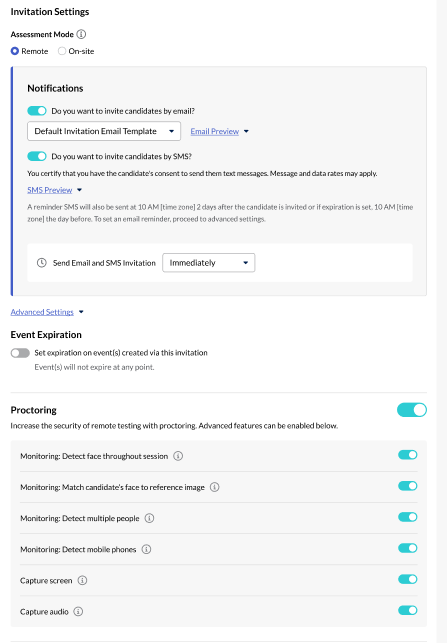
Task: Click info icon for Match candidate's face
Action: (214, 487)
